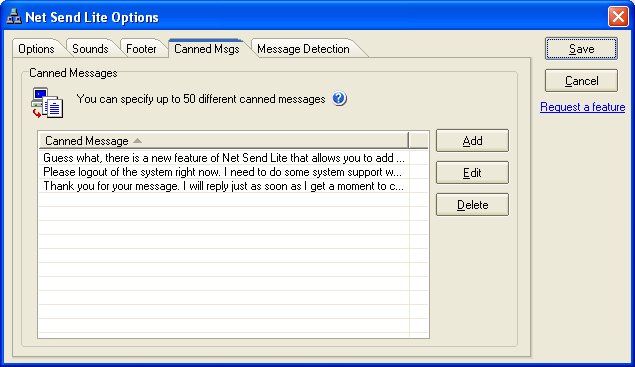Add a new canned message
The width and height of the screenshot is (635, 367).
tap(472, 141)
